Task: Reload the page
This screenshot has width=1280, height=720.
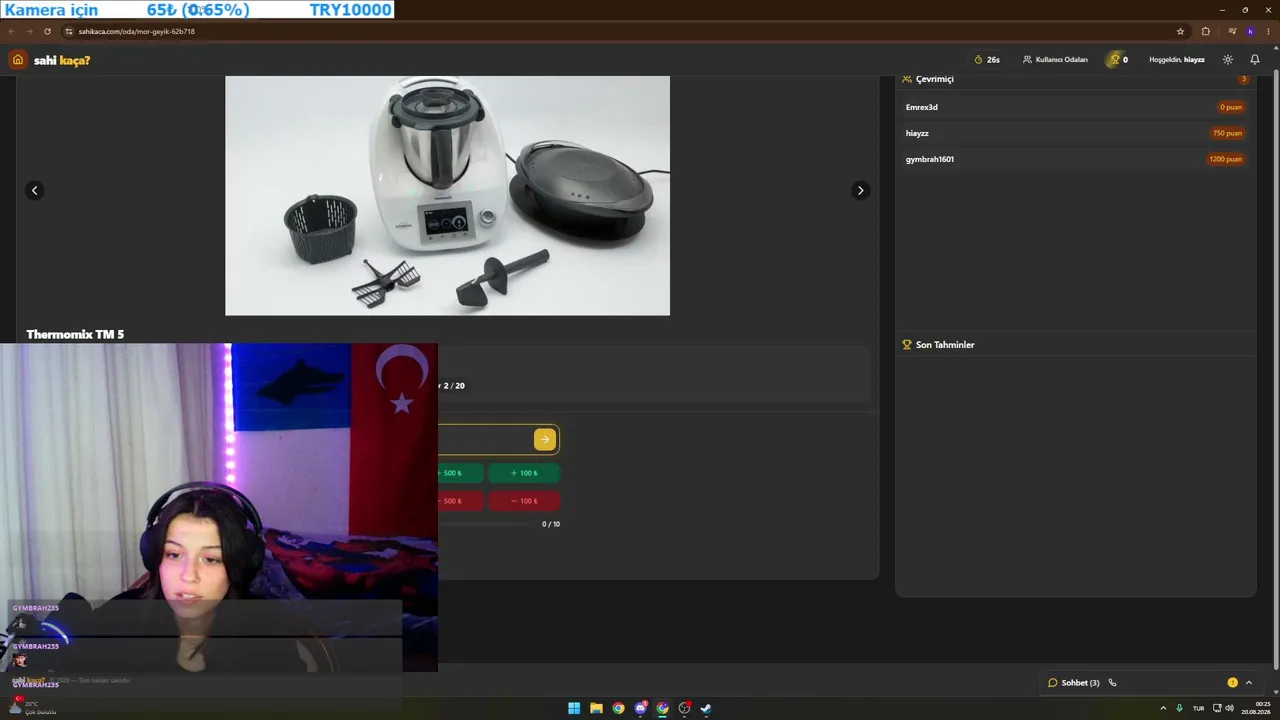Action: (47, 31)
